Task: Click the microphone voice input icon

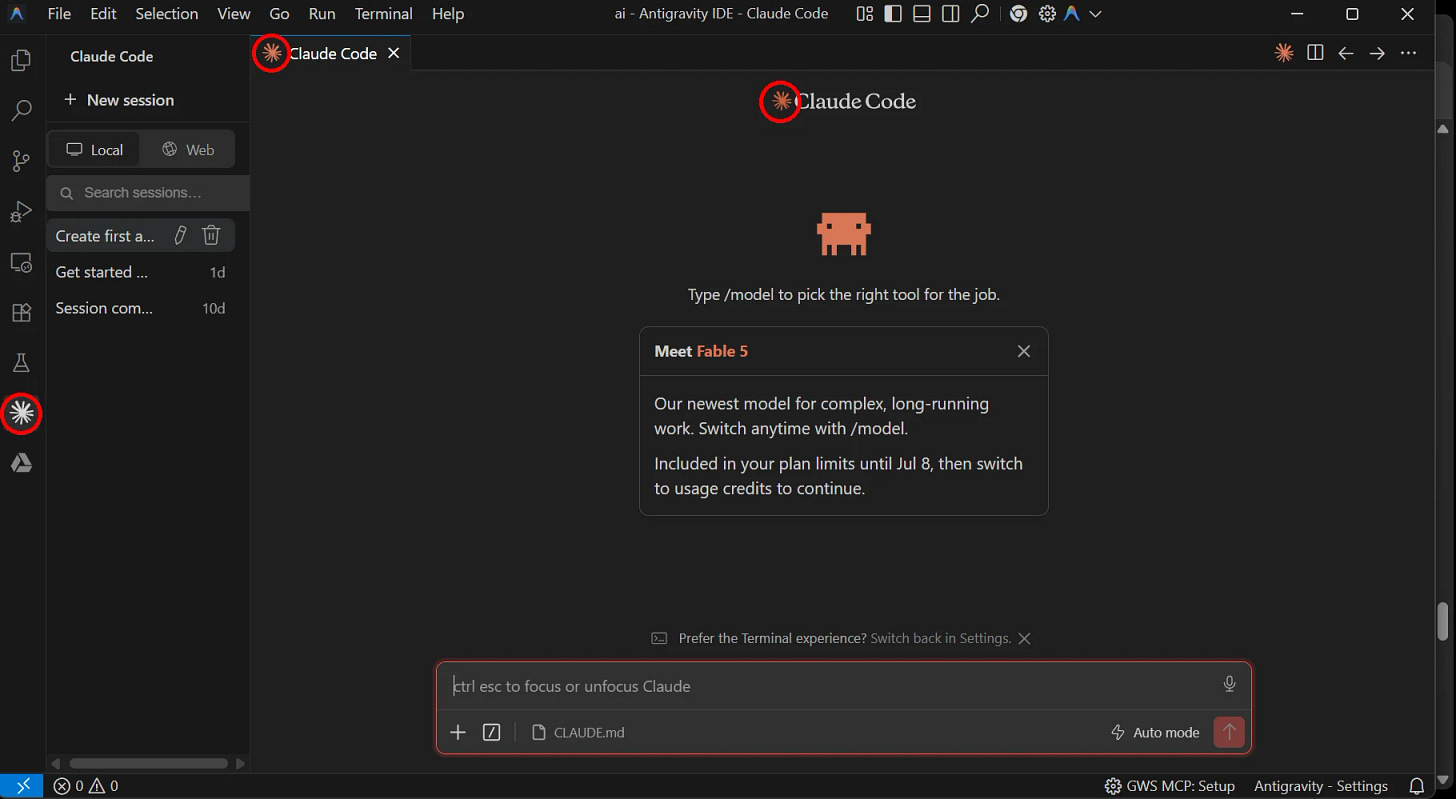Action: (1229, 684)
